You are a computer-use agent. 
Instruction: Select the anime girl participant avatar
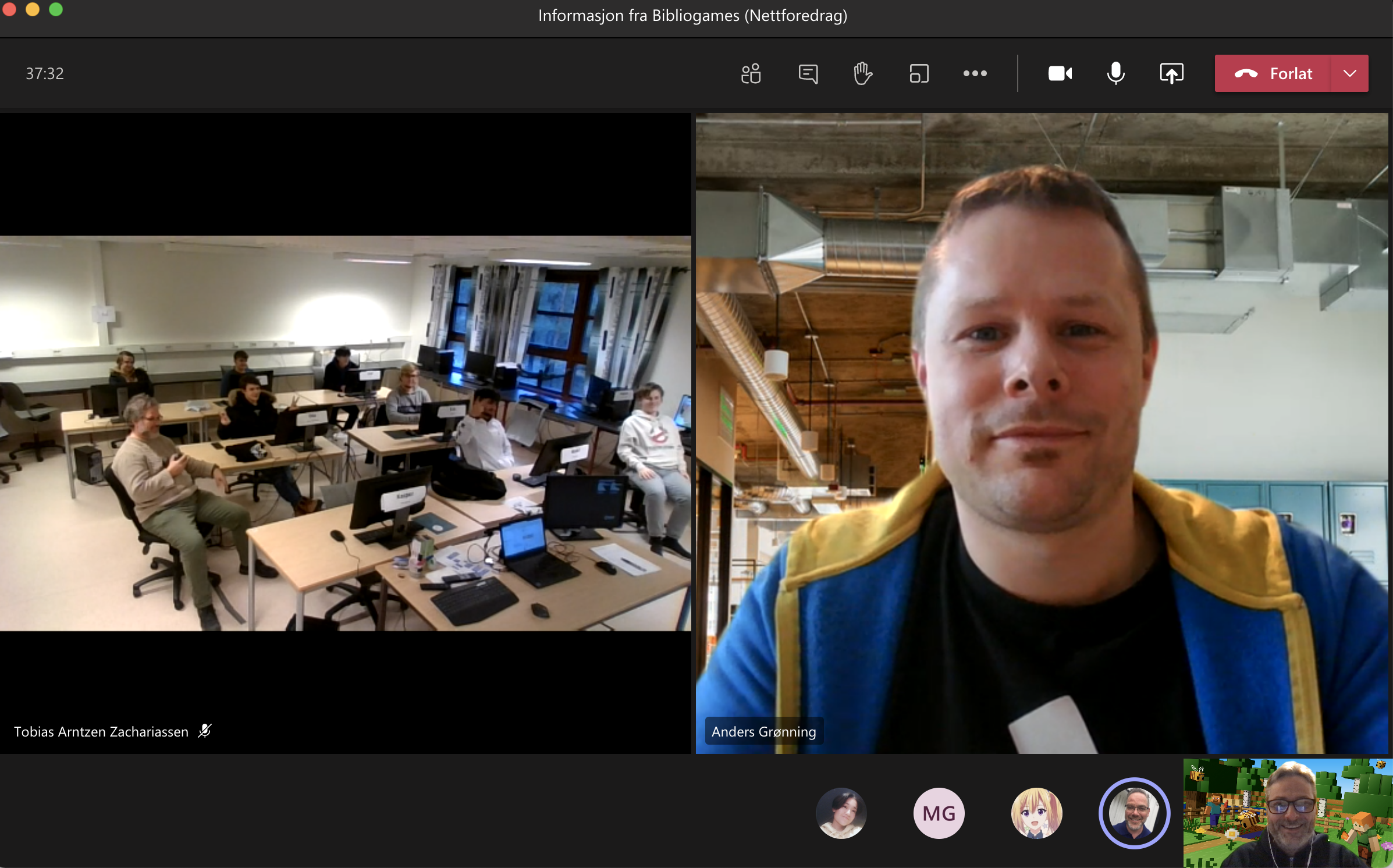[x=1036, y=813]
